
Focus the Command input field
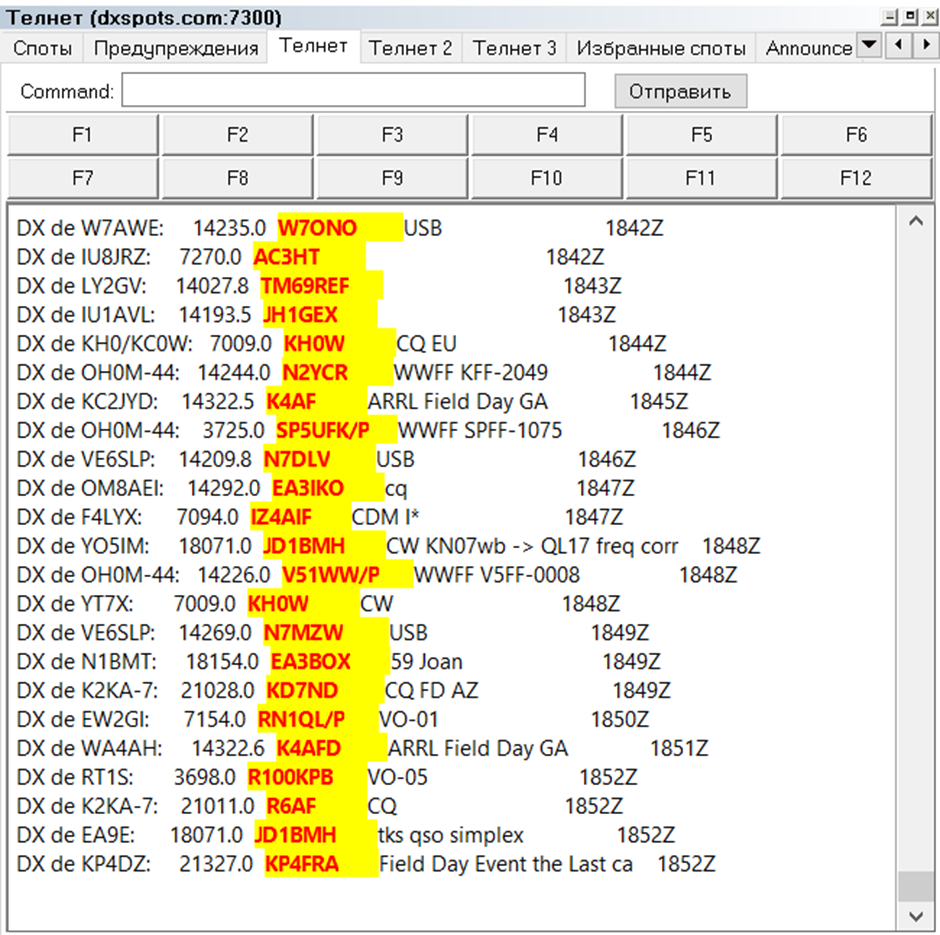click(x=354, y=91)
